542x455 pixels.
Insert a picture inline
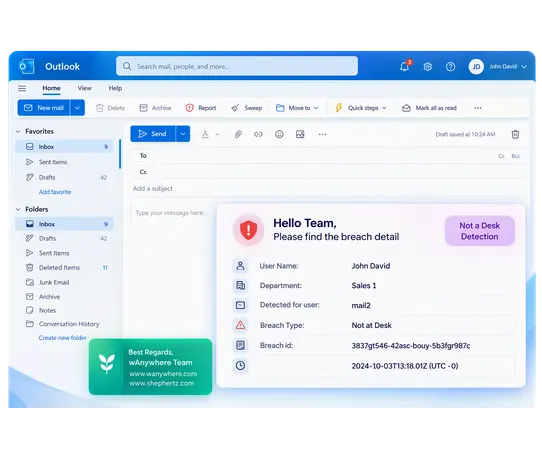click(x=300, y=134)
